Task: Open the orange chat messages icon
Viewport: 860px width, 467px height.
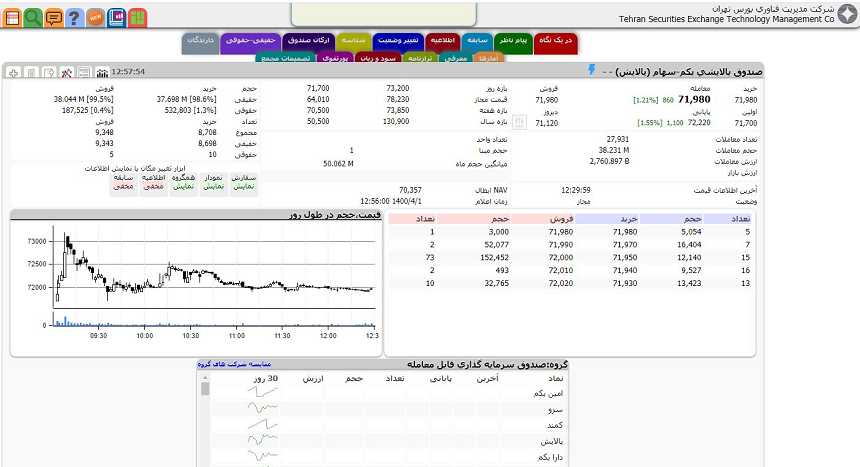Action: [53, 17]
